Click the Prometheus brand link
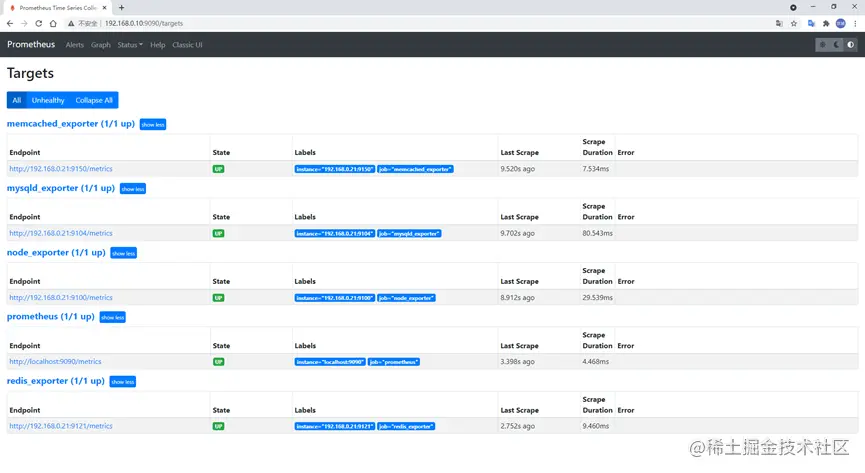 [x=31, y=45]
